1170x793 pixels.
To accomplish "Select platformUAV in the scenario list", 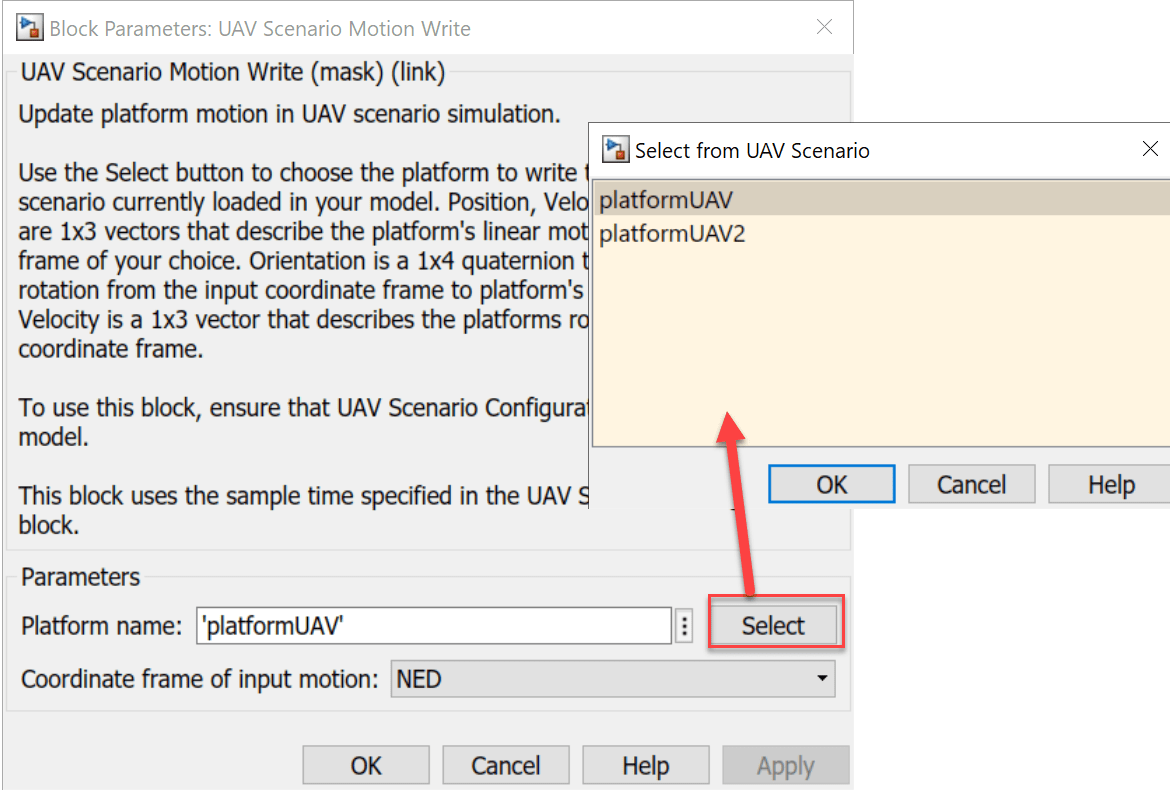I will click(x=666, y=200).
